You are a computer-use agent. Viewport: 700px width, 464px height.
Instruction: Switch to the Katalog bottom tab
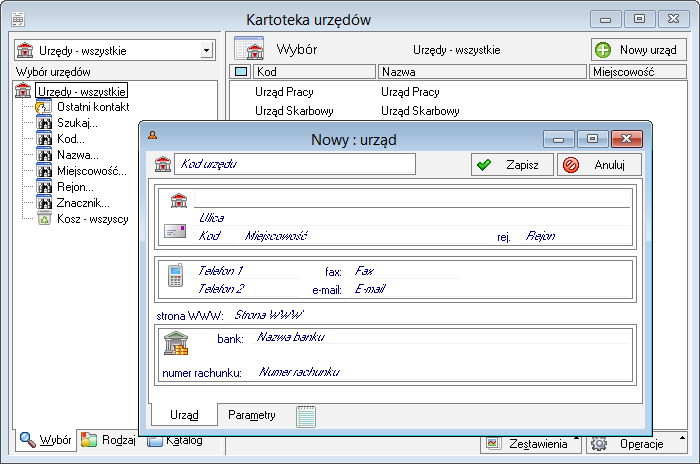coord(175,441)
